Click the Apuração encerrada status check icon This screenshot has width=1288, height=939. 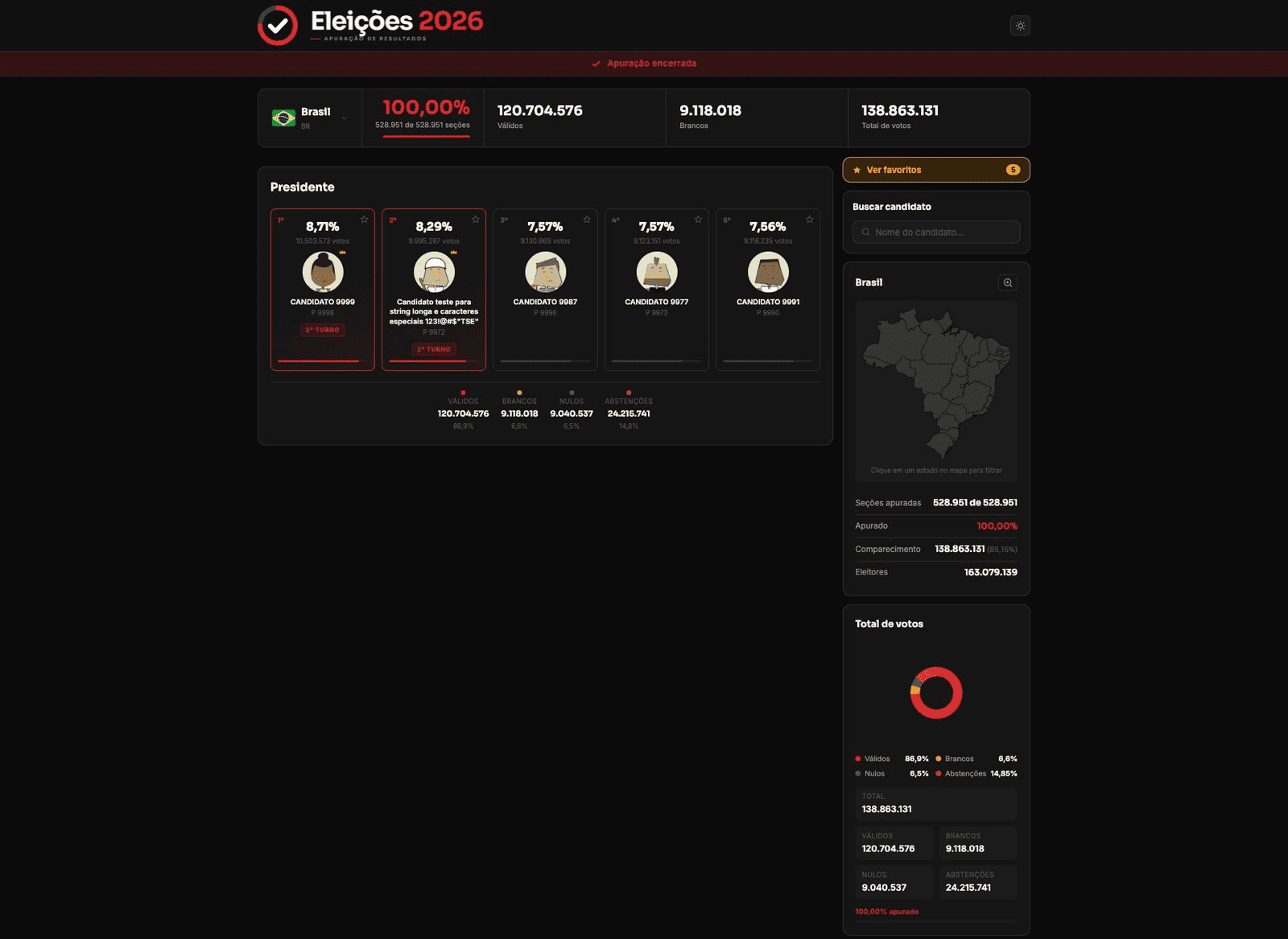pyautogui.click(x=597, y=64)
